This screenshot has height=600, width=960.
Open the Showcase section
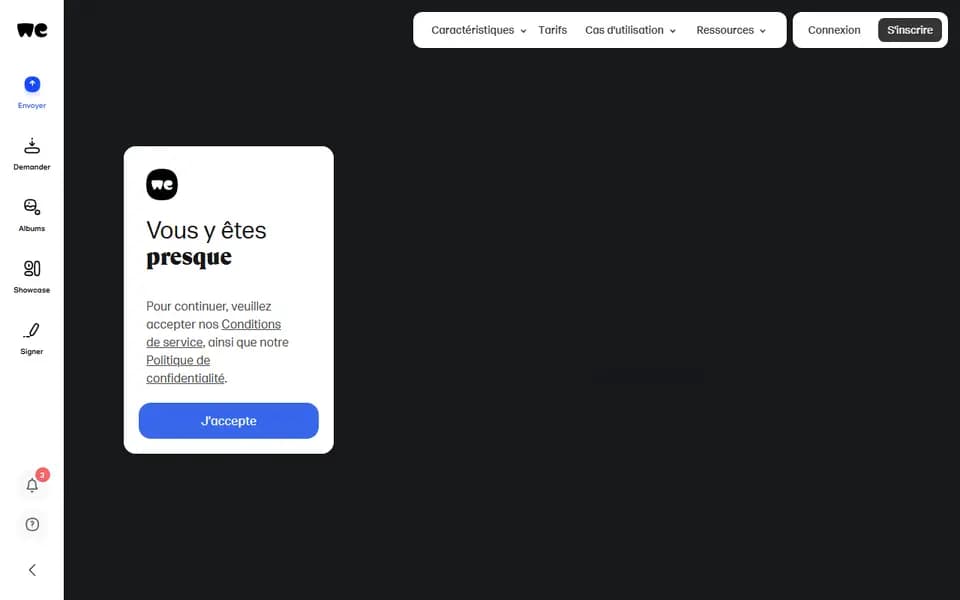click(x=32, y=277)
